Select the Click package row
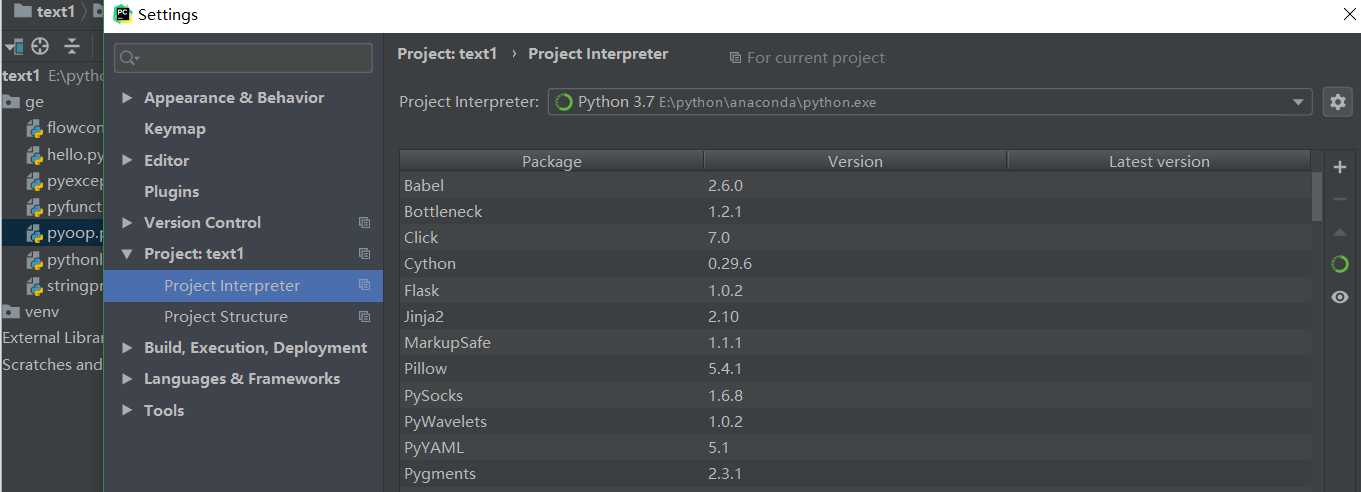The image size is (1361, 492). [x=855, y=238]
